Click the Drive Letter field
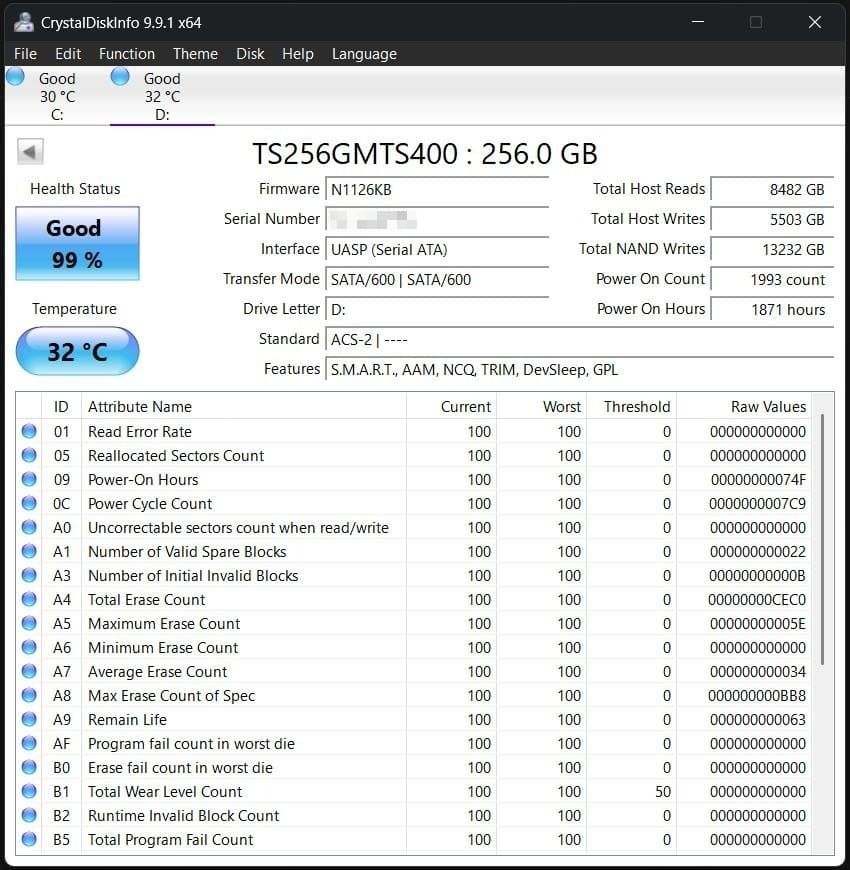Image resolution: width=850 pixels, height=870 pixels. 437,310
